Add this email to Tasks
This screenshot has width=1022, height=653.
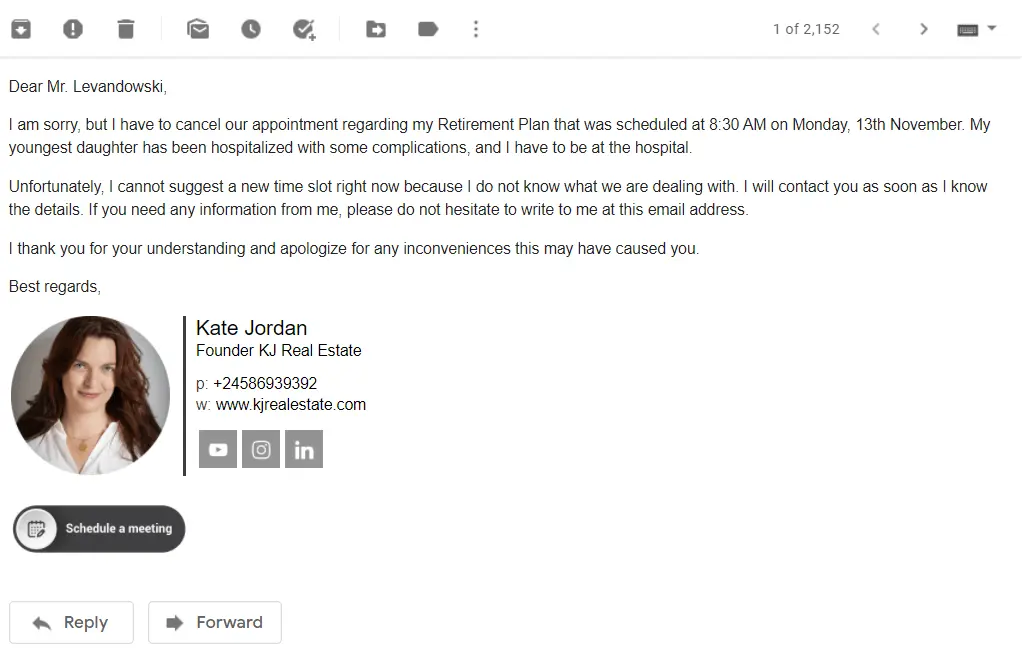point(303,28)
